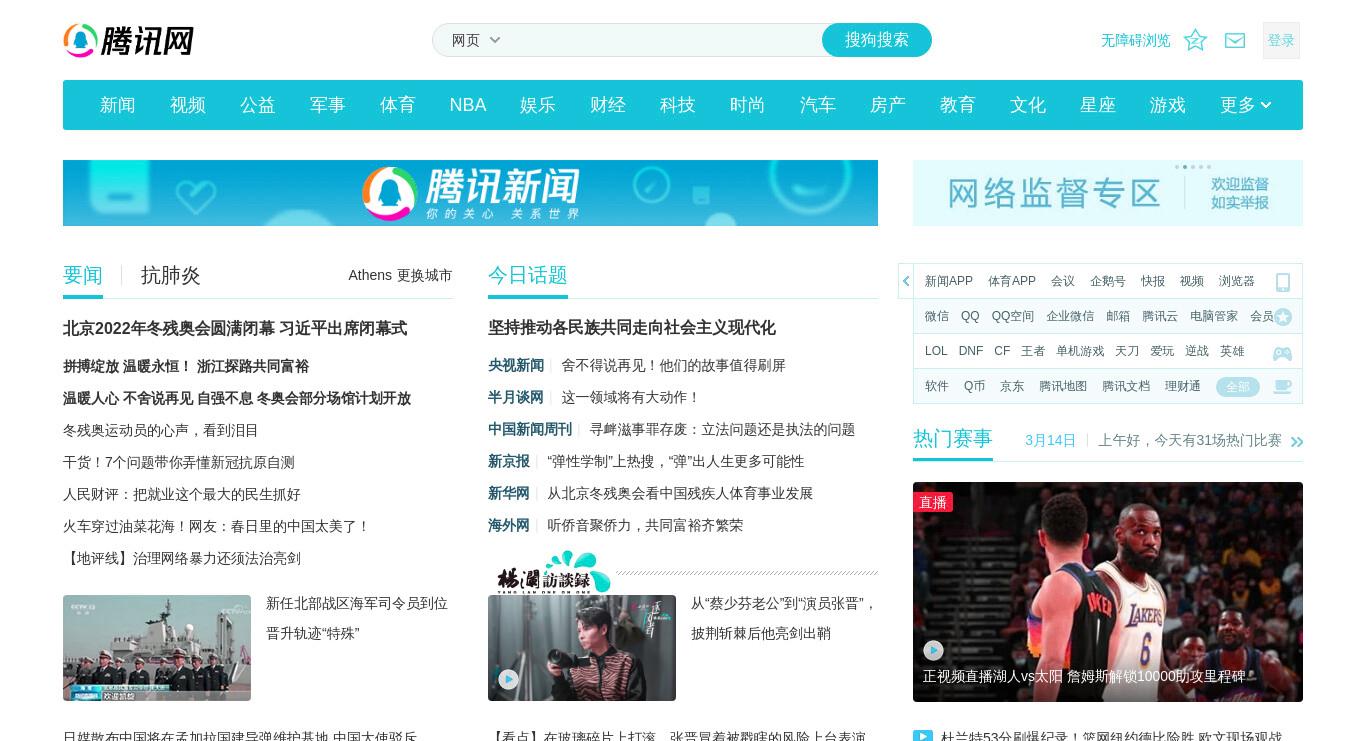
Task: Open the 网页 search type dropdown
Action: [x=476, y=40]
